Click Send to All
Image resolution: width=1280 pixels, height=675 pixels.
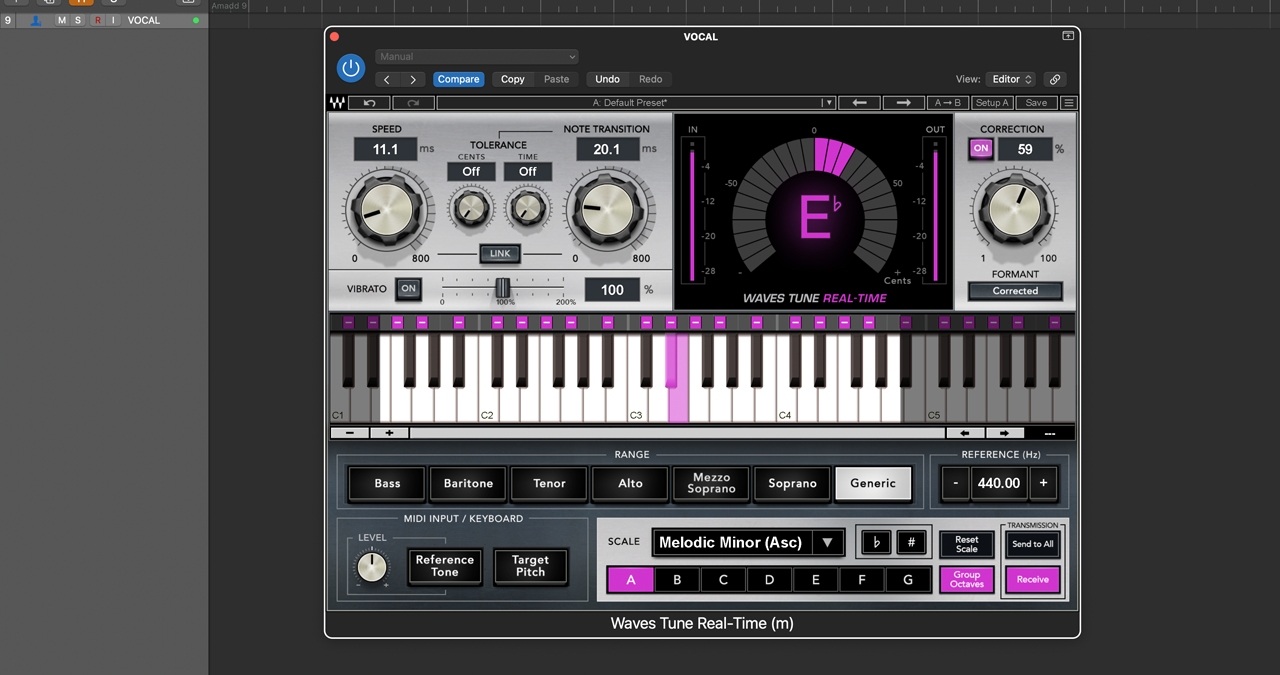(1033, 544)
